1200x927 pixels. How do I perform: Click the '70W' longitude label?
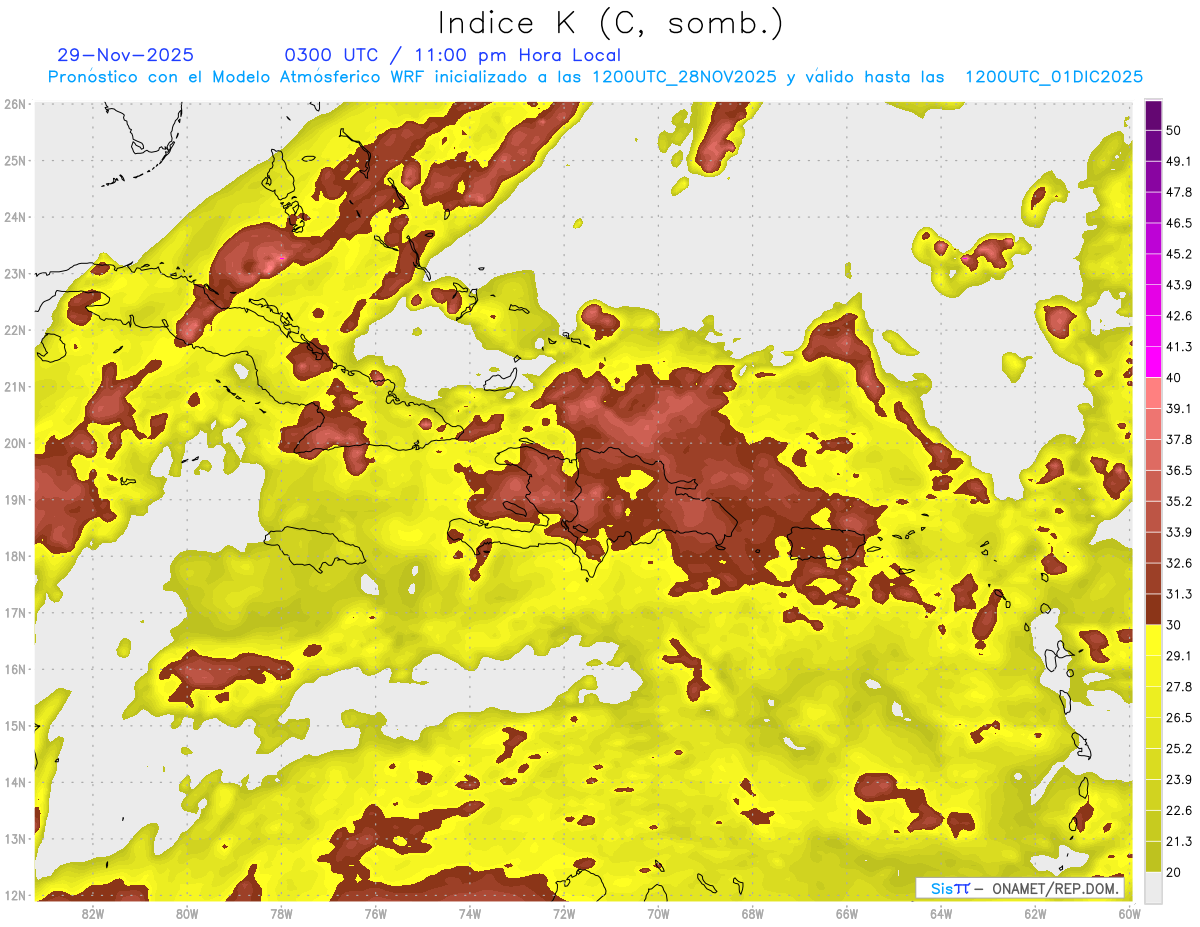(x=658, y=914)
